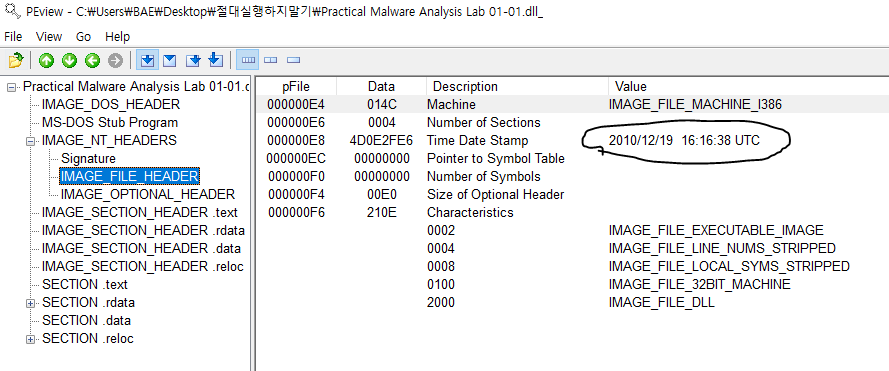Click the fourth blue down-arrow view icon
The width and height of the screenshot is (889, 371).
215,60
